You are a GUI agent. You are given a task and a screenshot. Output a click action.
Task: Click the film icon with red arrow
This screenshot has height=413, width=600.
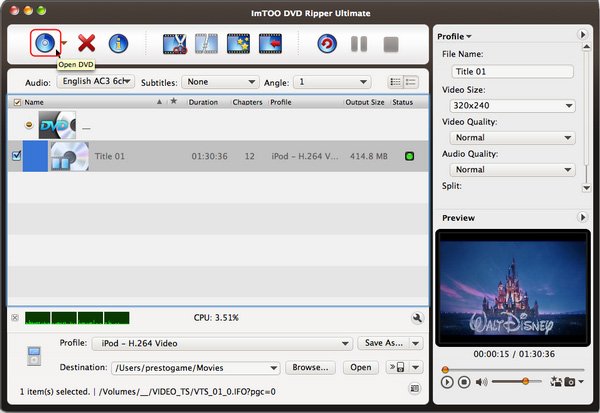[x=271, y=44]
